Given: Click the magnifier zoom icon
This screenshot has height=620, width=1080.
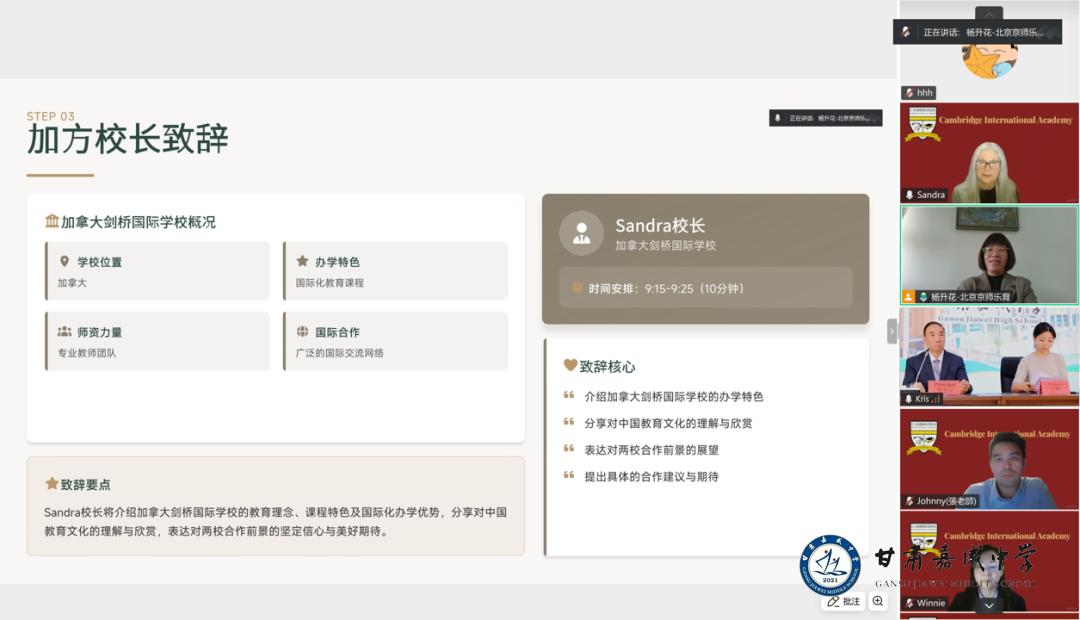Looking at the screenshot, I should [878, 601].
